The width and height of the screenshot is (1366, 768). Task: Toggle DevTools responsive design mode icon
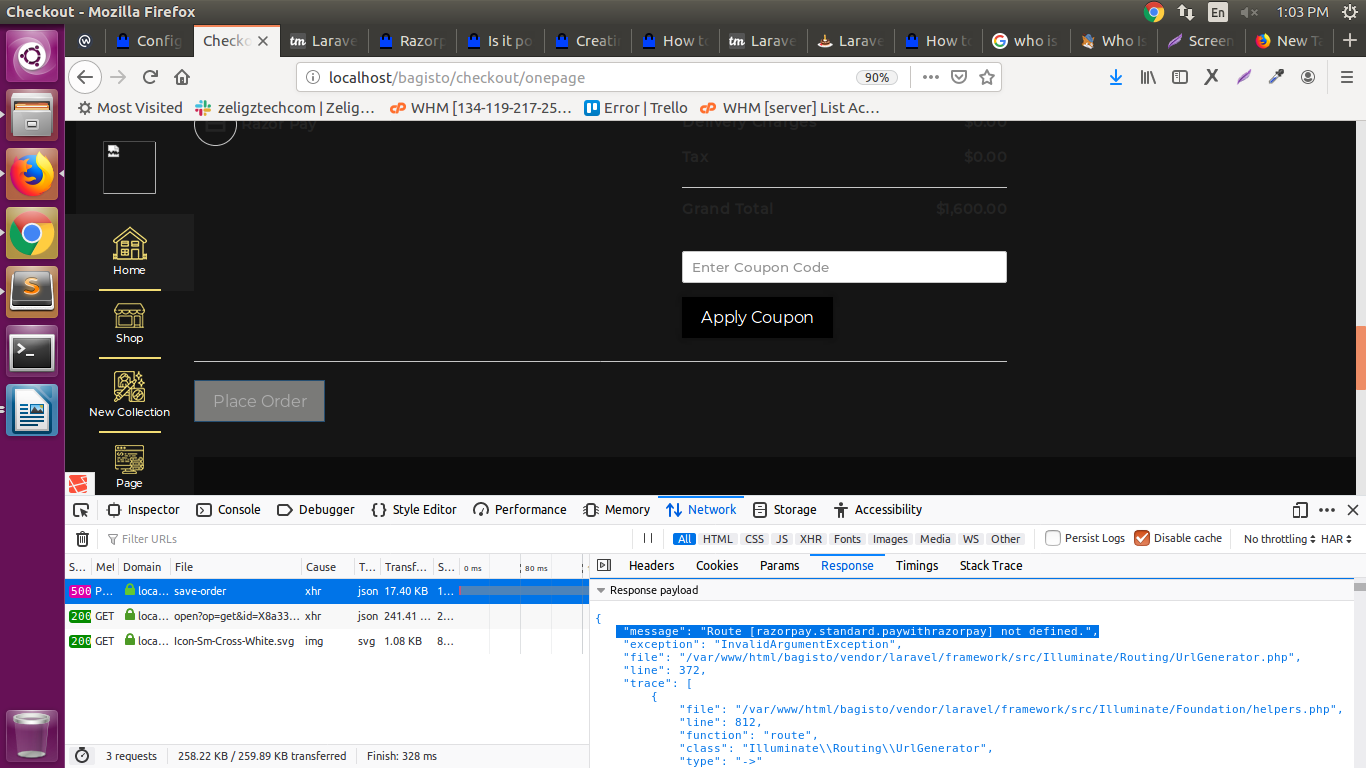click(x=1300, y=510)
